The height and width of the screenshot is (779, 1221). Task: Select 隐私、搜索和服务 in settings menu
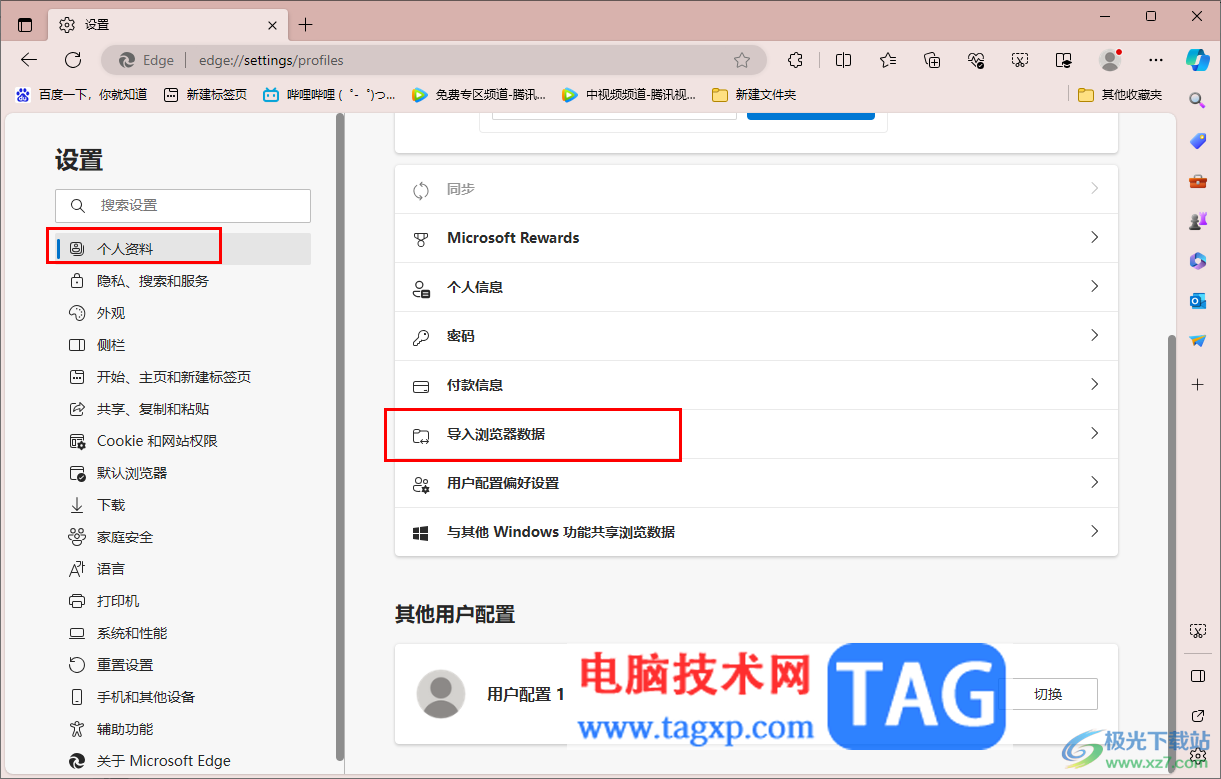click(x=152, y=280)
